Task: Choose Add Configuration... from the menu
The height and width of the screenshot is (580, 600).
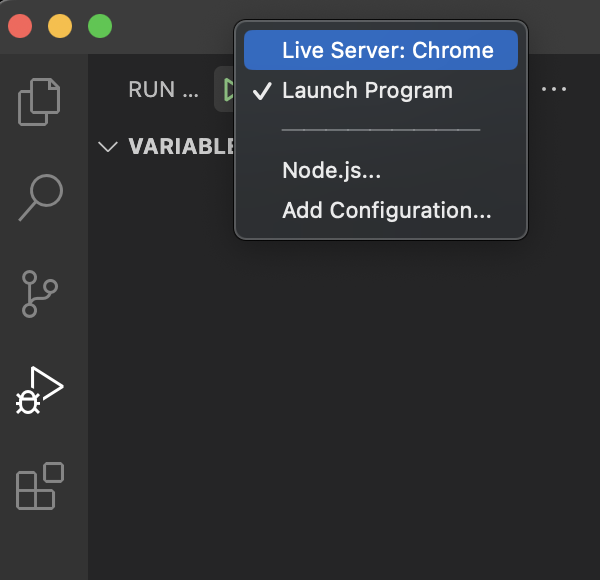Action: (x=381, y=210)
